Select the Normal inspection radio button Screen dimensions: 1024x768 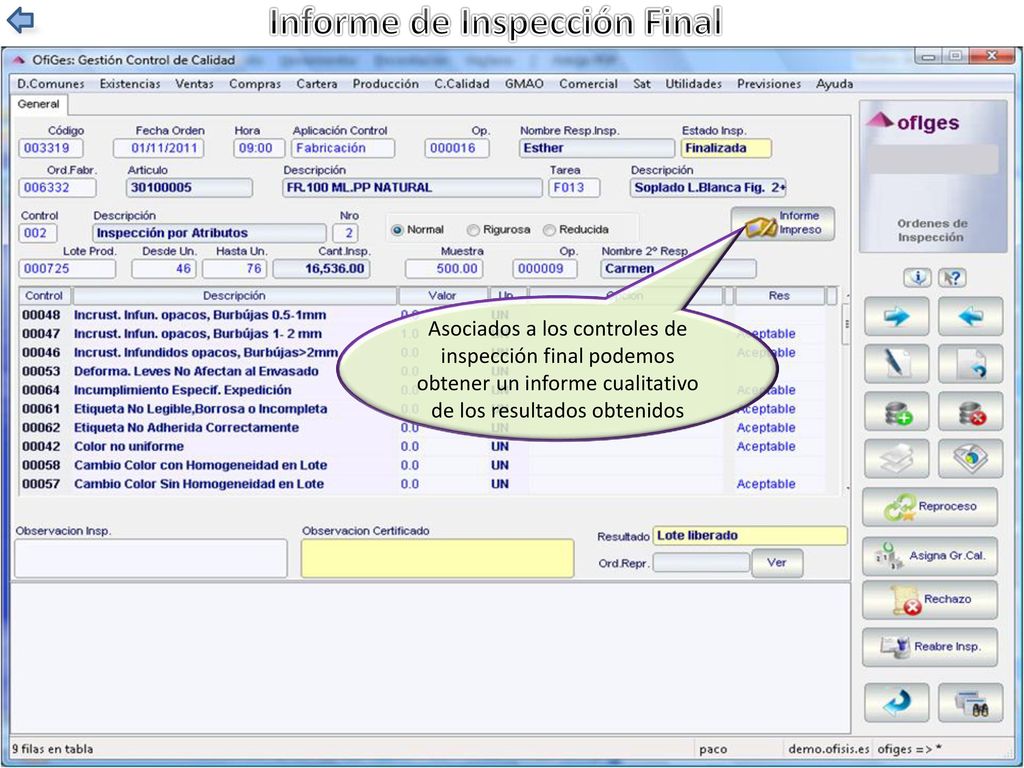point(397,230)
